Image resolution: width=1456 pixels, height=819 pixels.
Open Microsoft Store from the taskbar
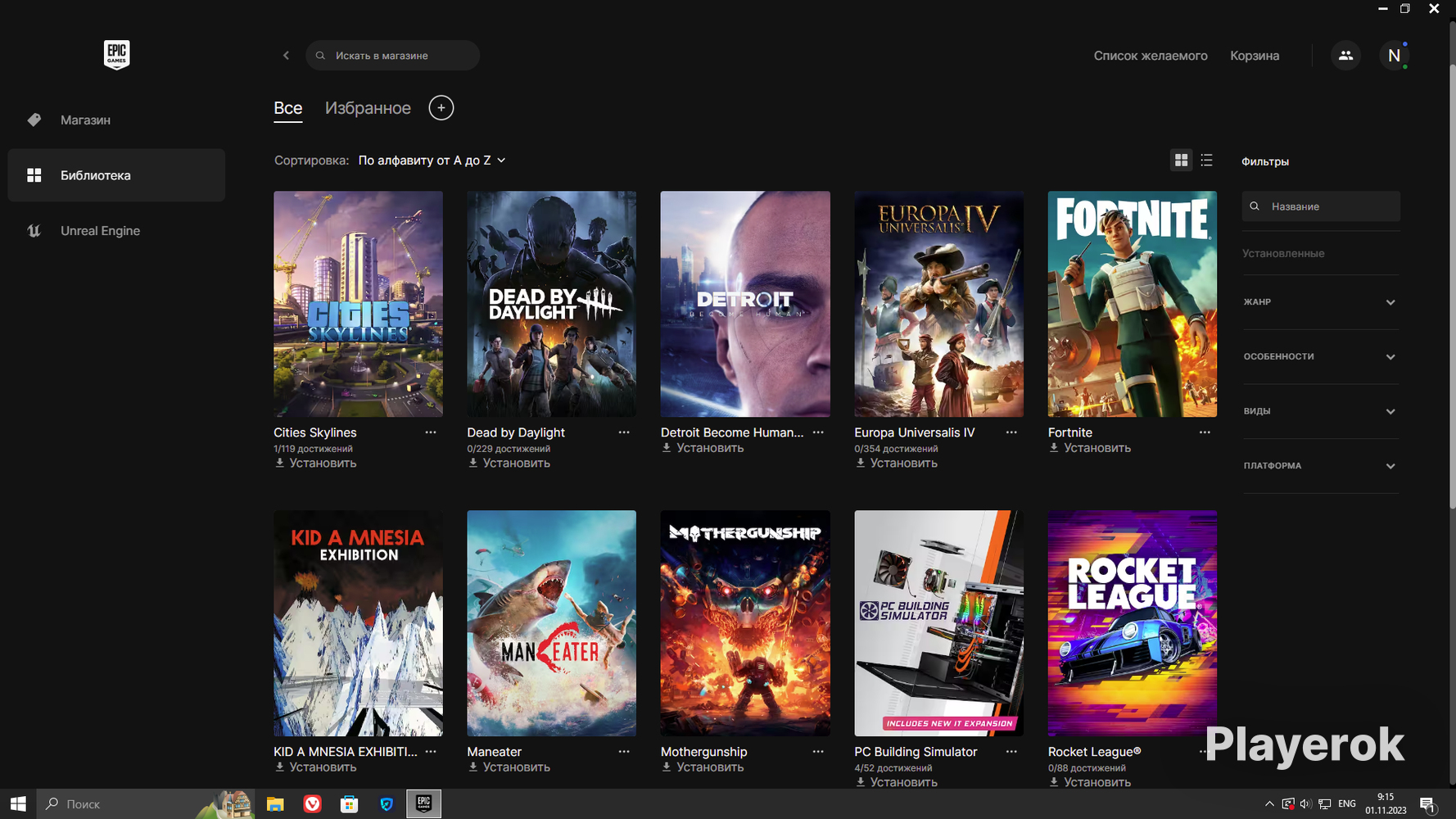(x=350, y=804)
